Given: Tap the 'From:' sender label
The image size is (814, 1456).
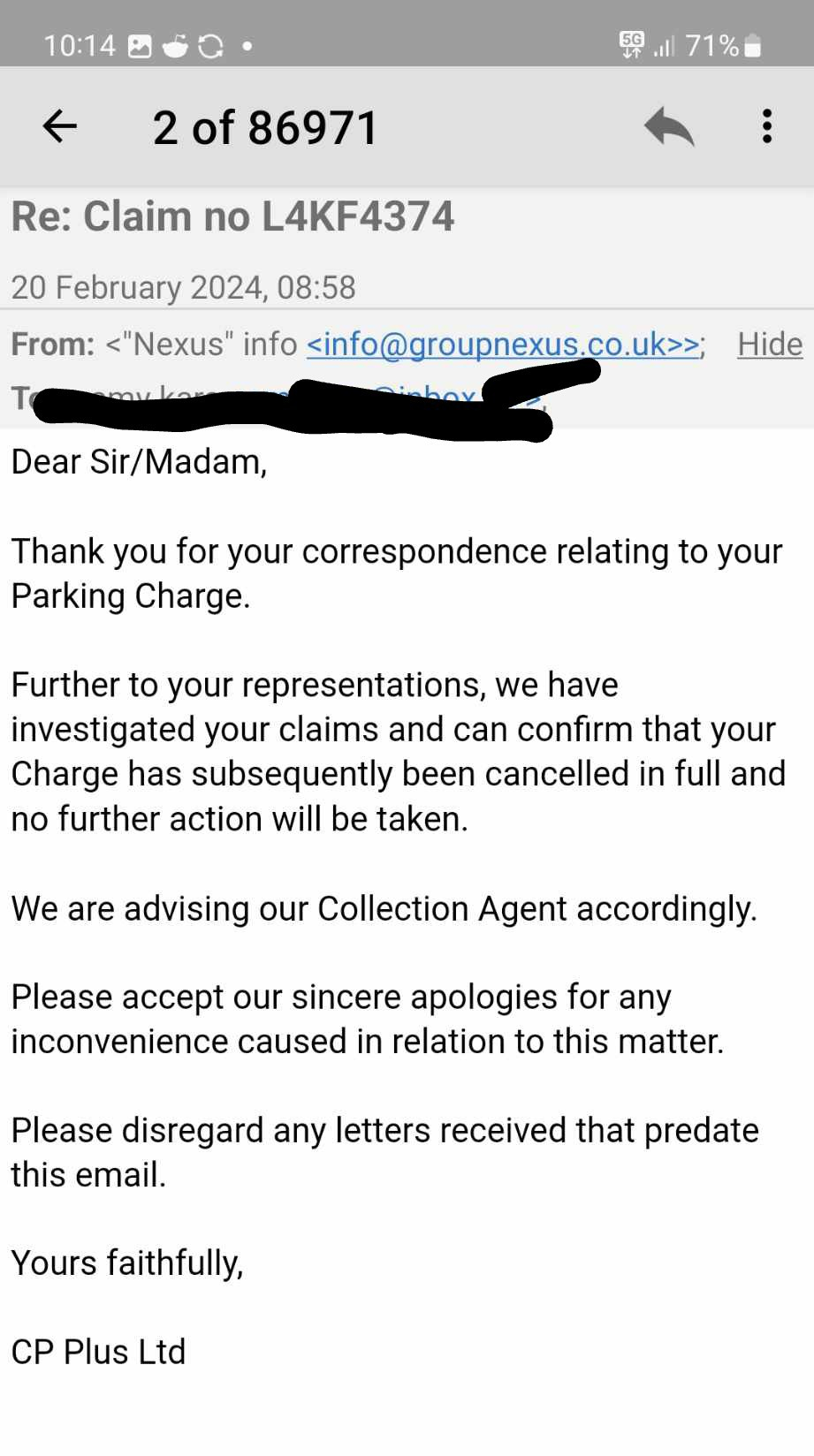Looking at the screenshot, I should 52,344.
